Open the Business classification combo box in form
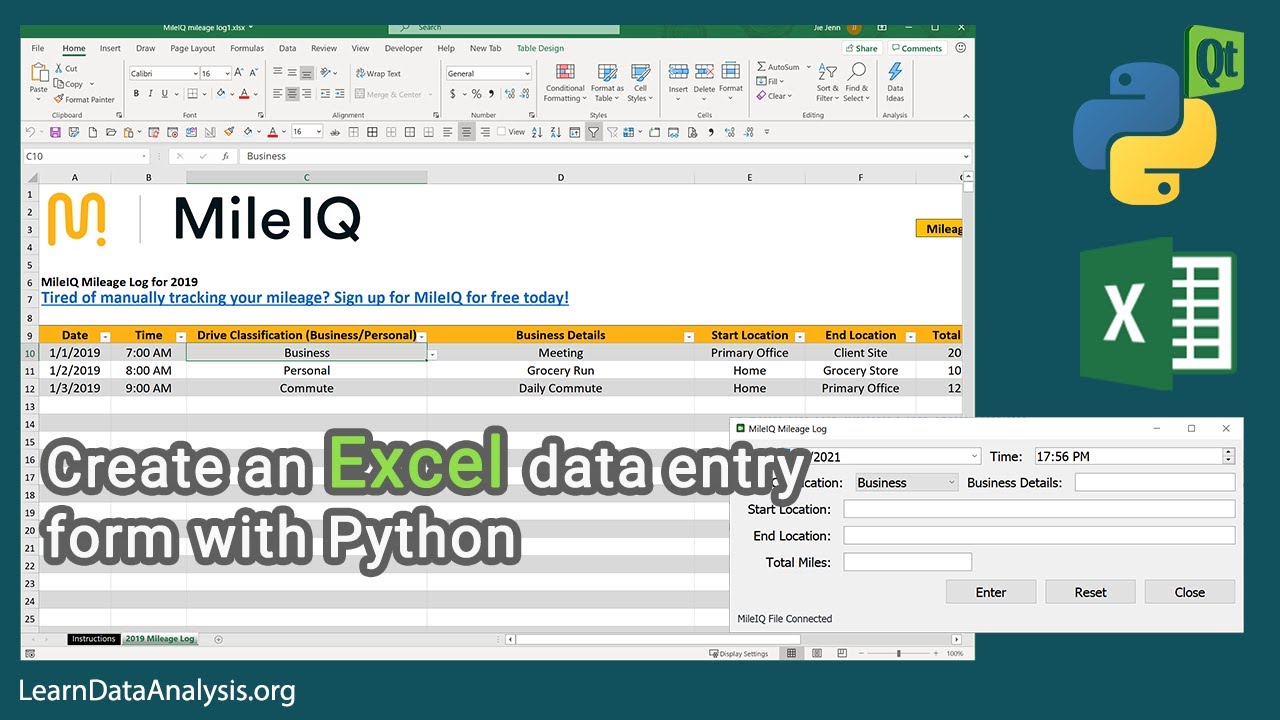Screen dimensions: 1280x720 [906, 482]
